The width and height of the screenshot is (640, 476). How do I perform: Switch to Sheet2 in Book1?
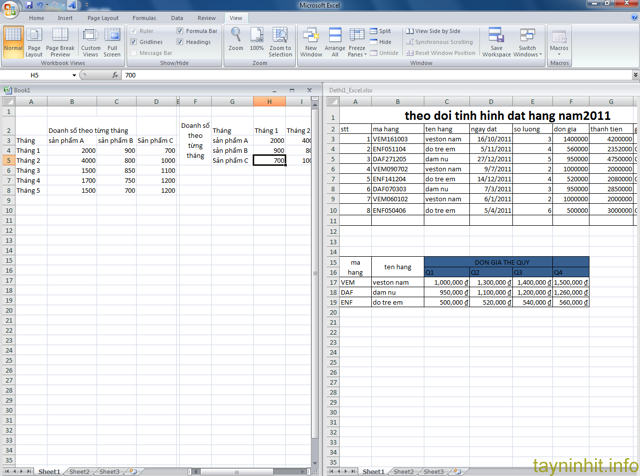click(79, 471)
